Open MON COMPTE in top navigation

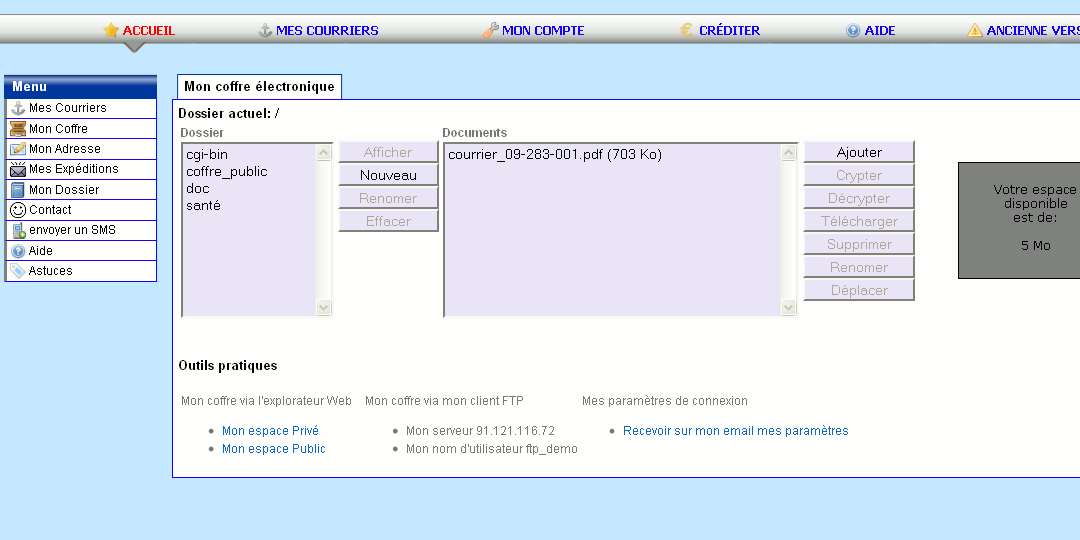coord(543,30)
